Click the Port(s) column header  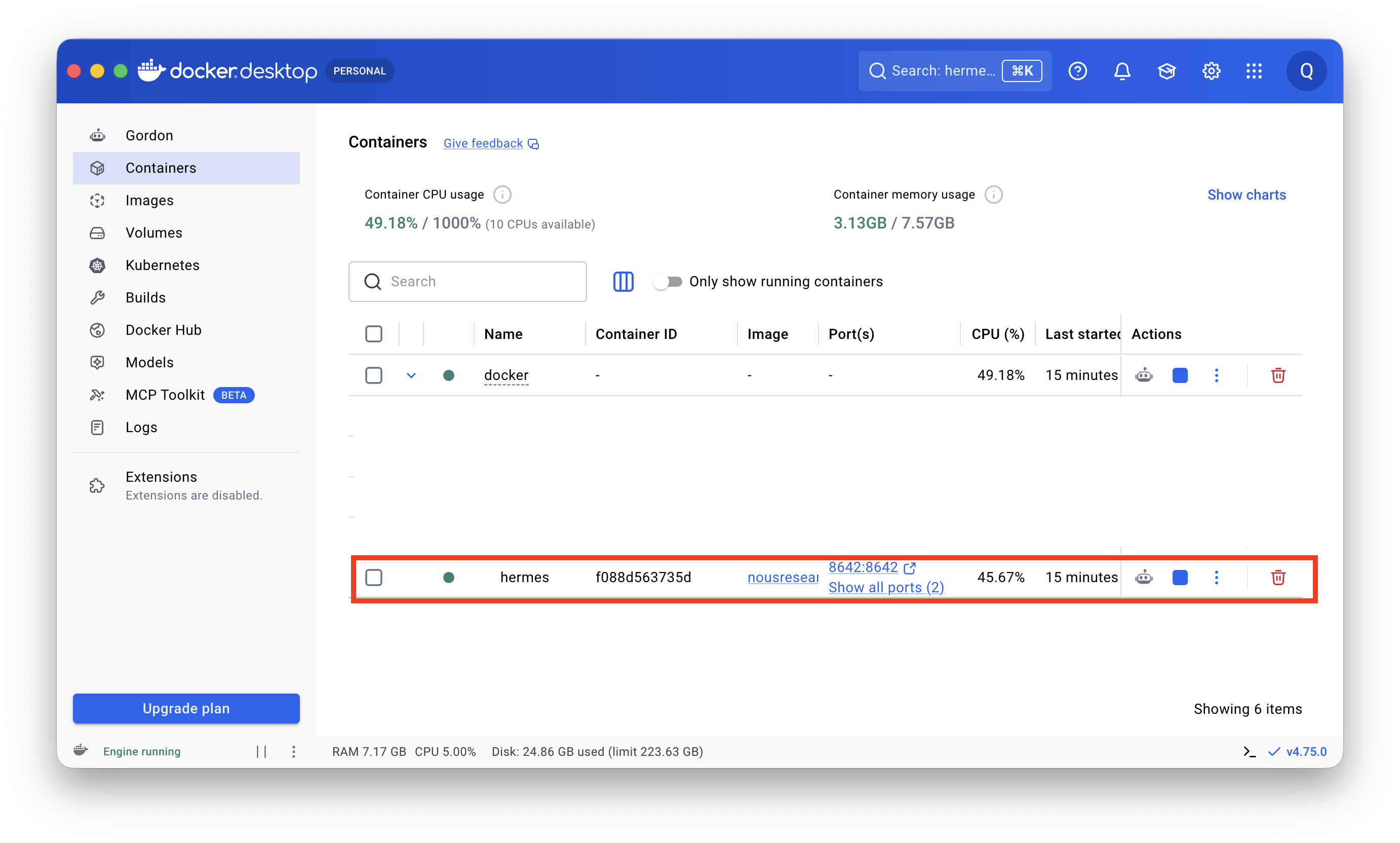[851, 333]
